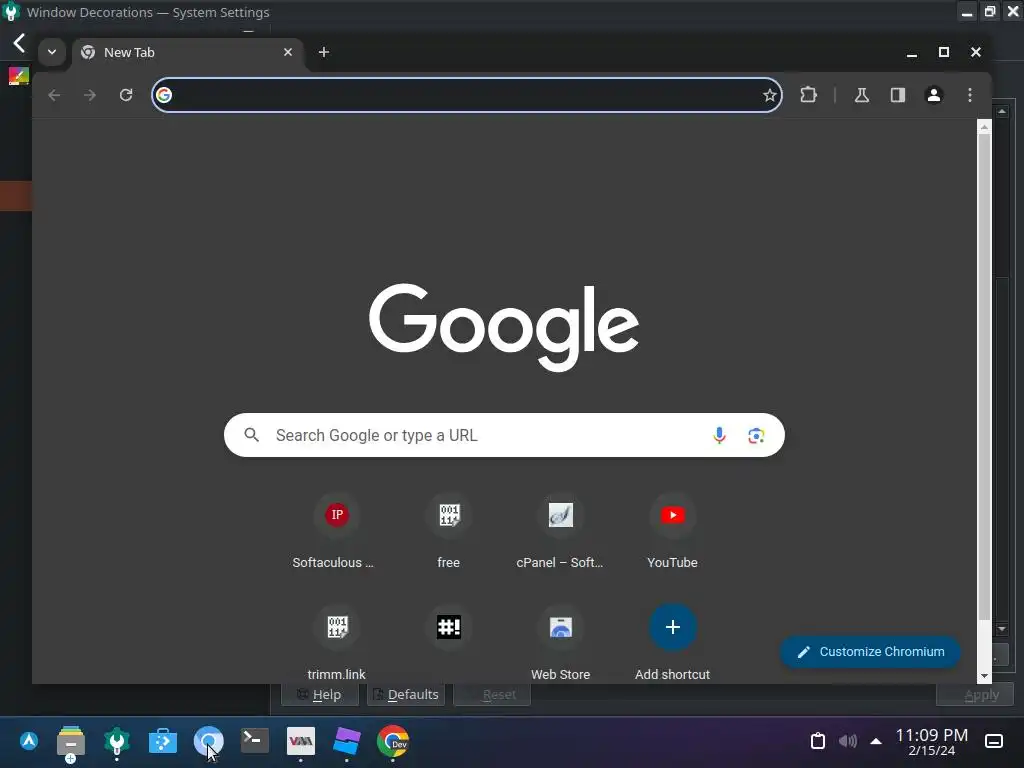Open System Settings taskbar icon

click(x=117, y=742)
